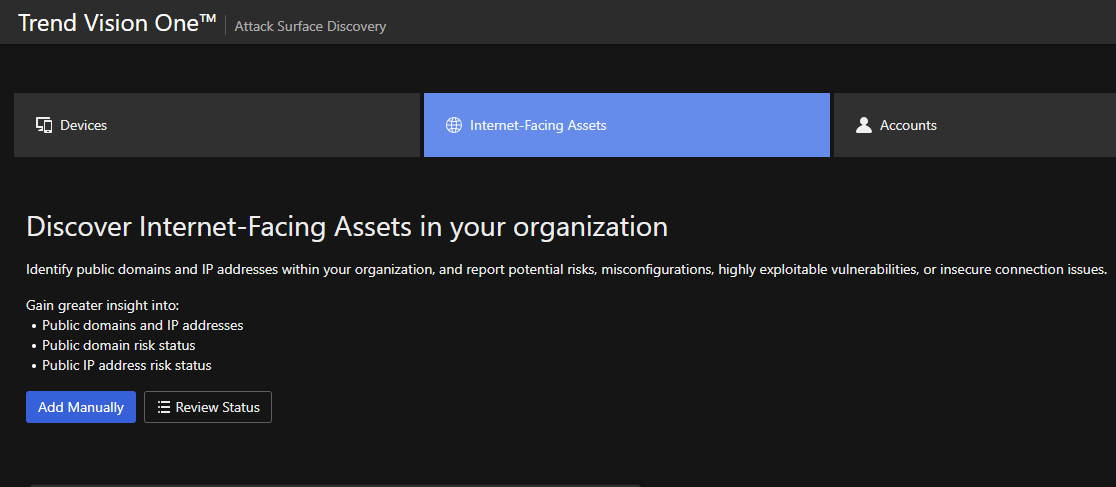Click the Discover Internet-Facing Assets heading
This screenshot has height=487, width=1116.
click(346, 227)
